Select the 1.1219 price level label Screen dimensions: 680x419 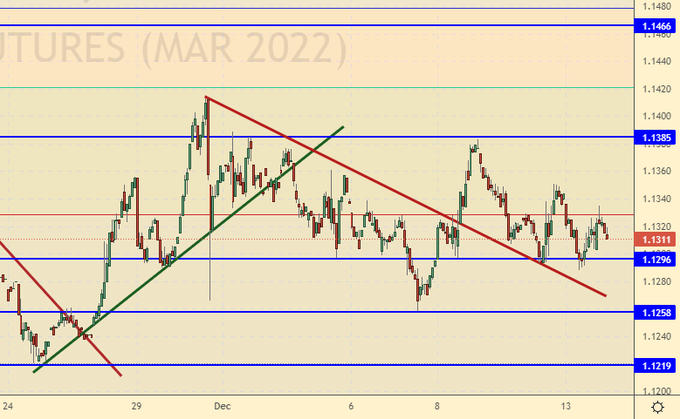[x=656, y=365]
